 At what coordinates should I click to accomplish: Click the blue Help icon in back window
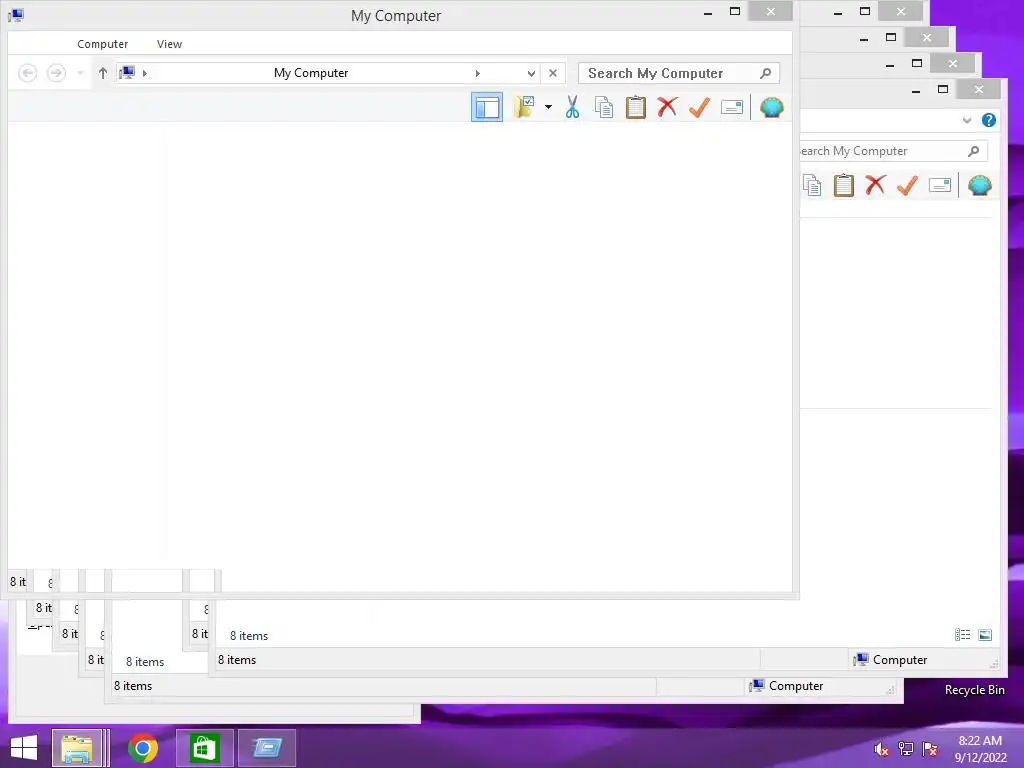pyautogui.click(x=989, y=120)
